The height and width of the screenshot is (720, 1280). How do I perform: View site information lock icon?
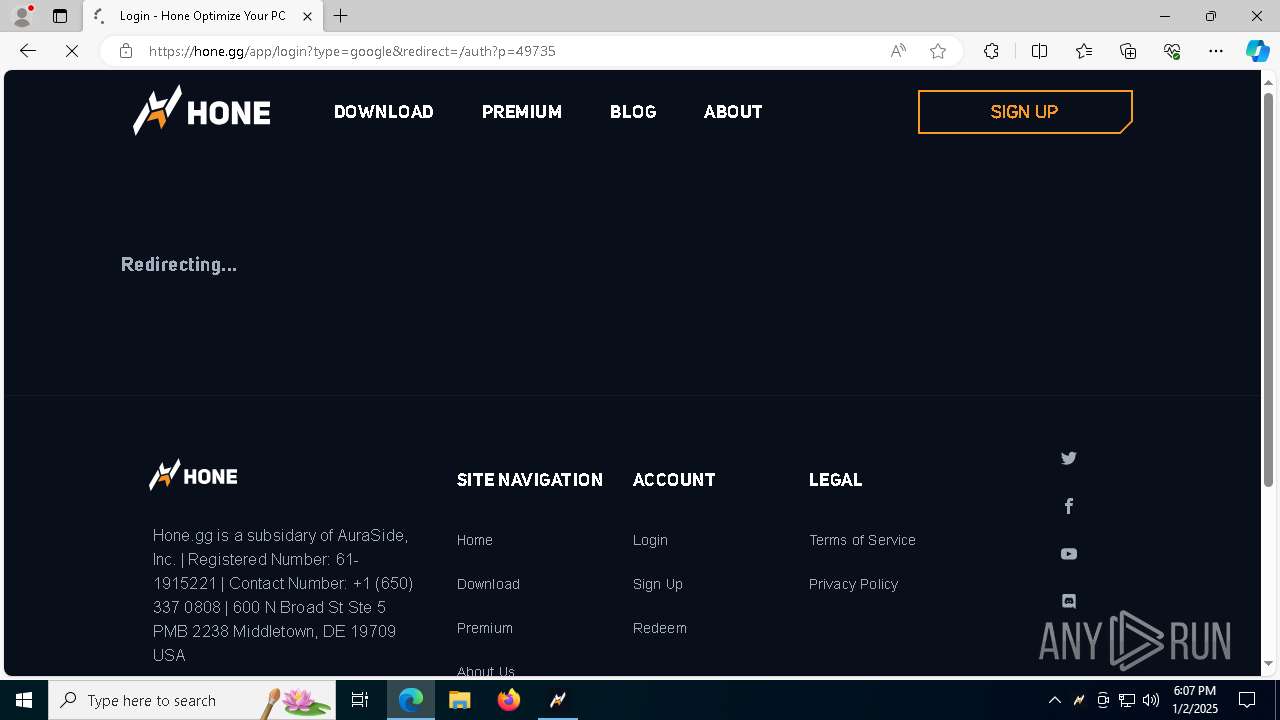125,51
